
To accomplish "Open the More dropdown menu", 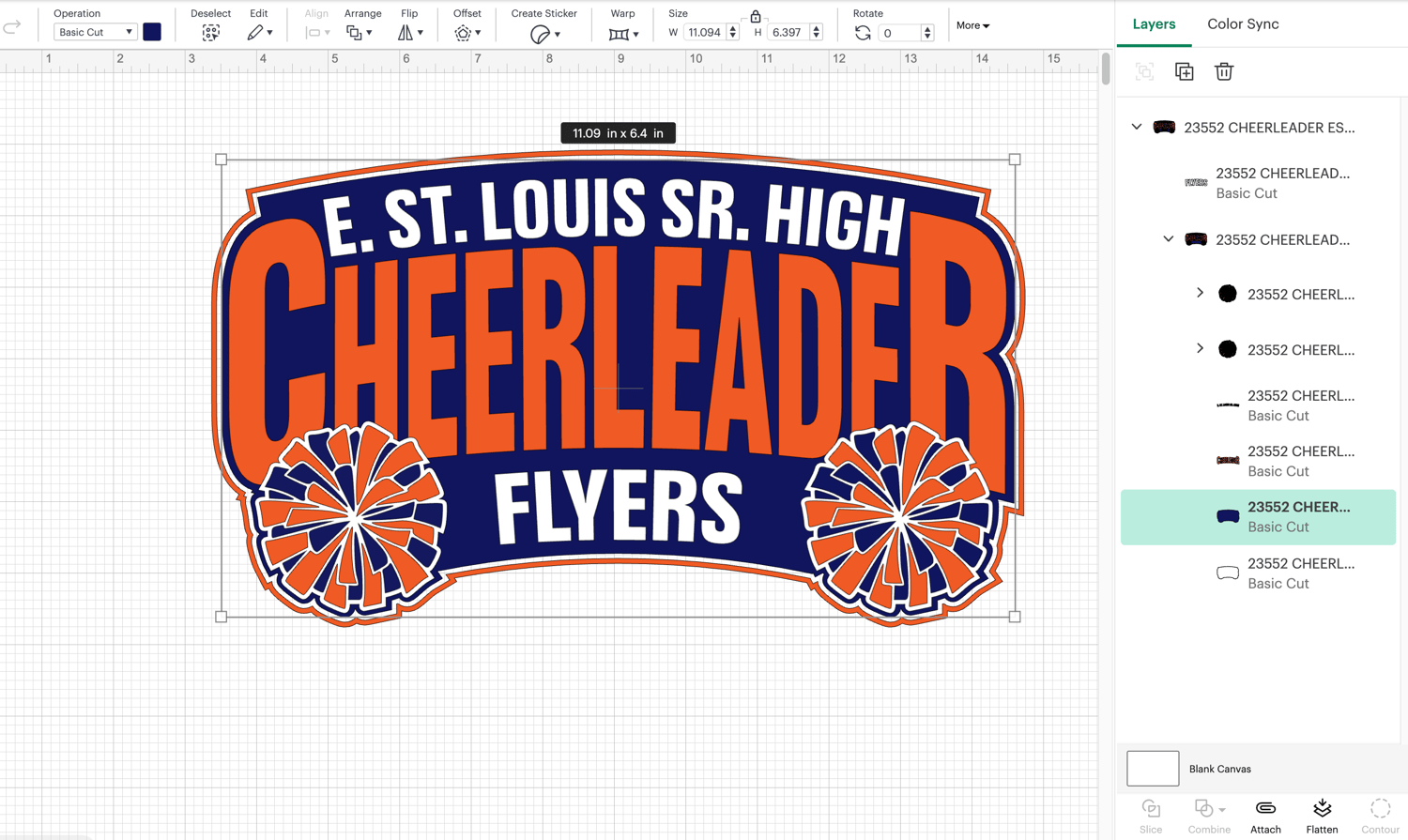I will click(x=972, y=25).
